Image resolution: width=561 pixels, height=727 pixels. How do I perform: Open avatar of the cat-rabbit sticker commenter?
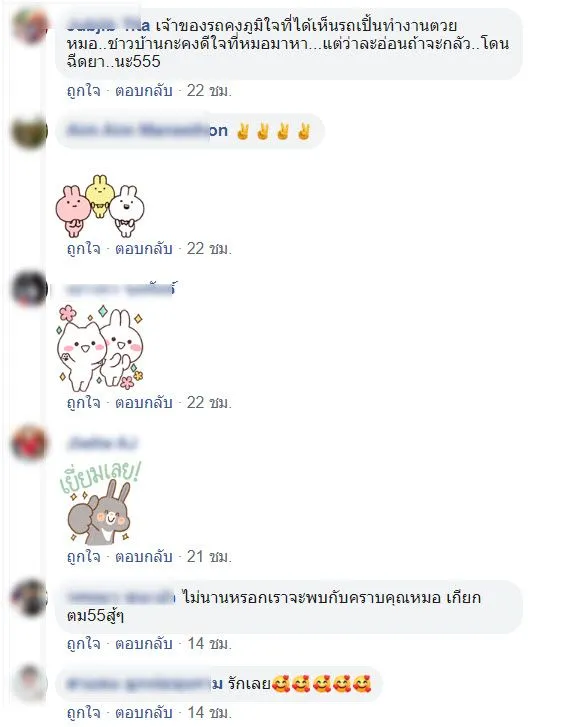click(30, 289)
